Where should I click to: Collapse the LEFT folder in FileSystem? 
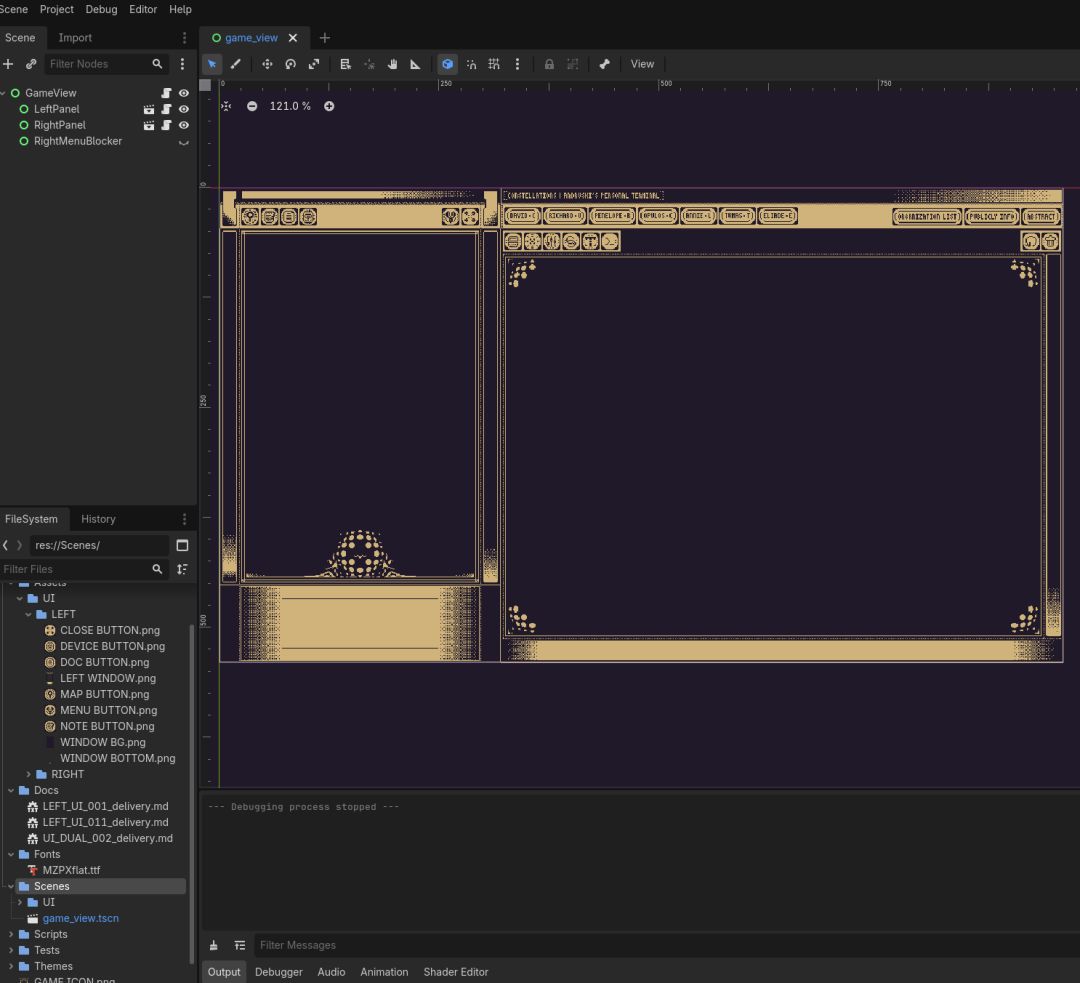pyautogui.click(x=28, y=614)
